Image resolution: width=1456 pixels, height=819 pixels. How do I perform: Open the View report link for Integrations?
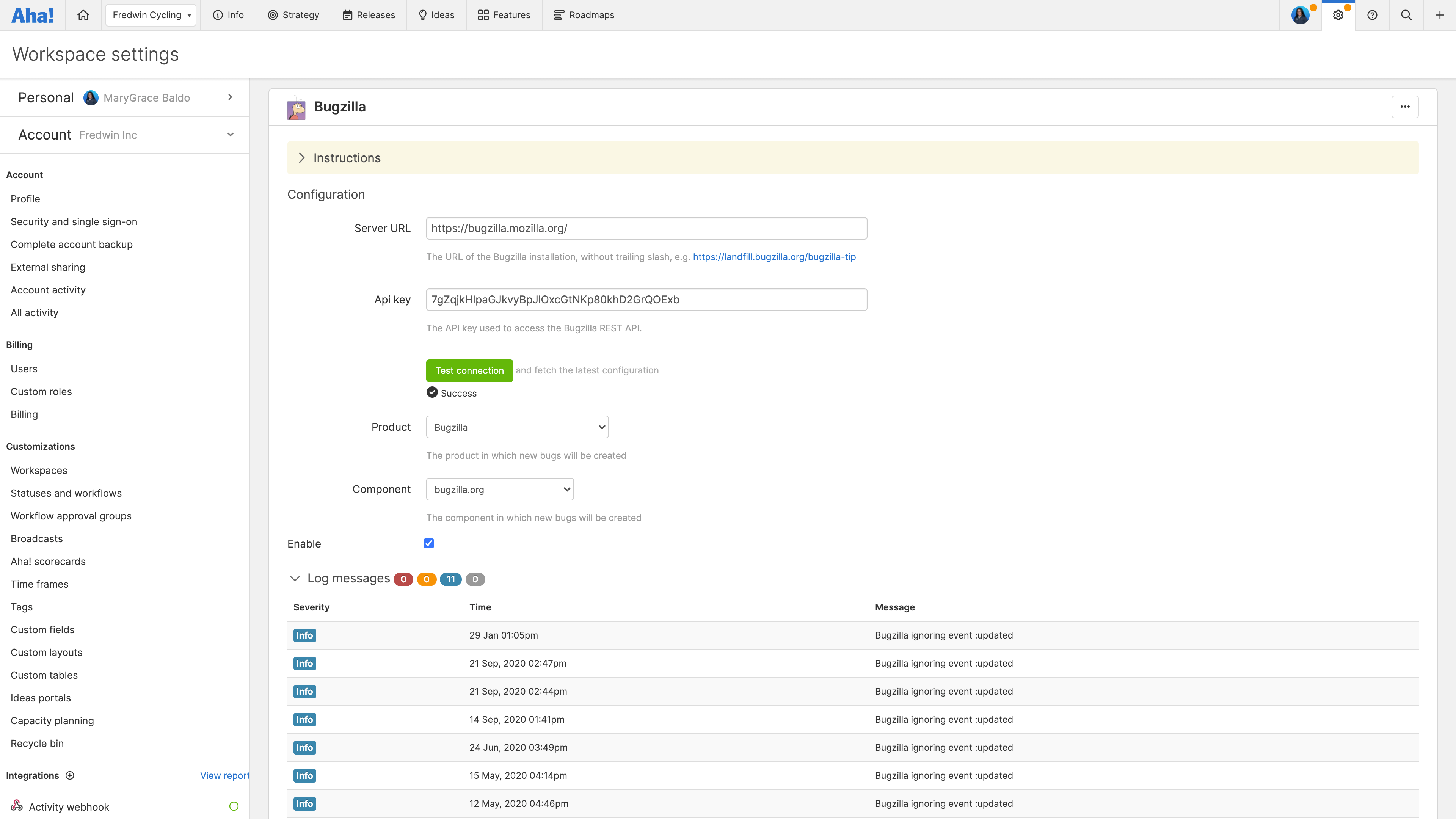(x=224, y=775)
